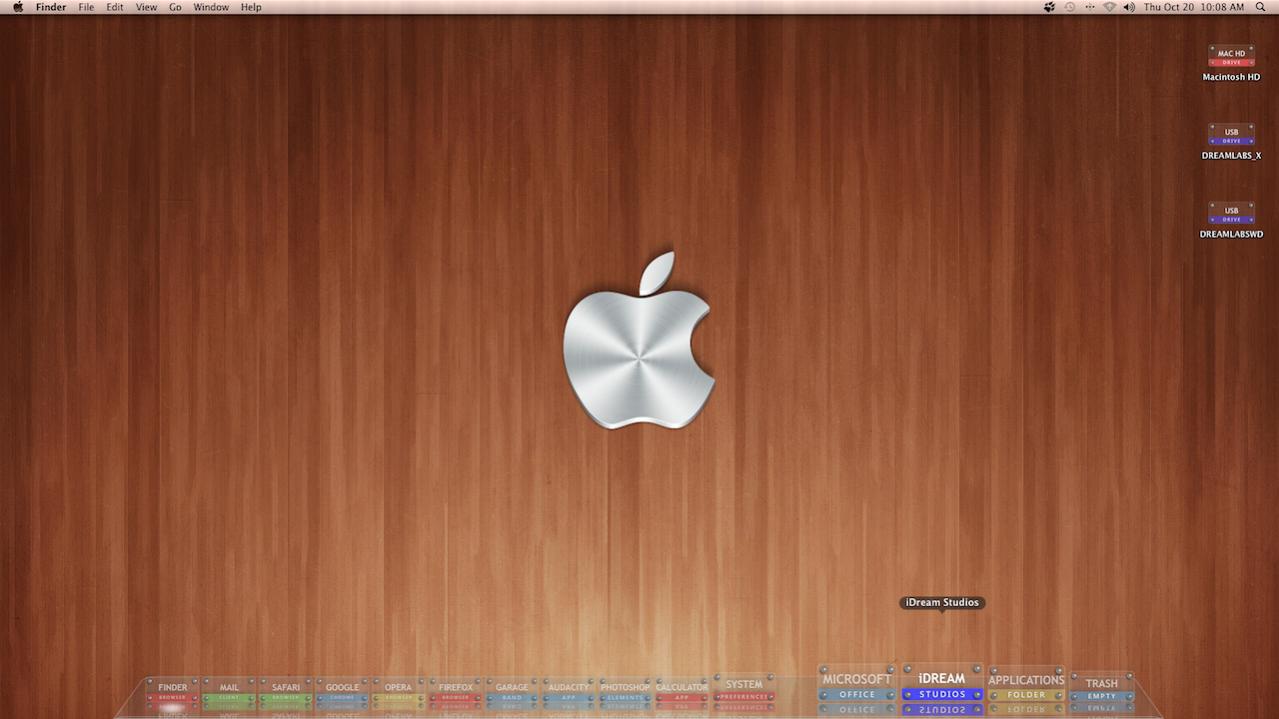This screenshot has width=1279, height=719.
Task: Open Spotlight search magnifier icon
Action: (1259, 7)
